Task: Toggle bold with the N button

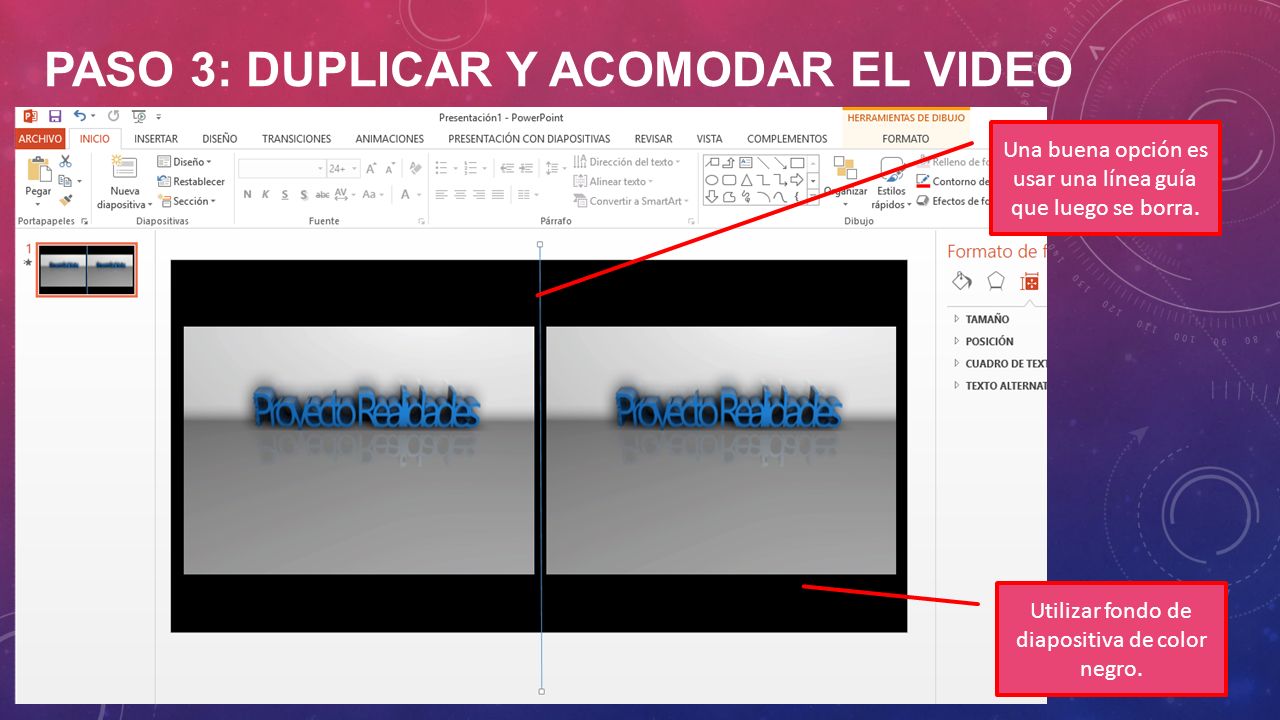Action: click(x=248, y=194)
